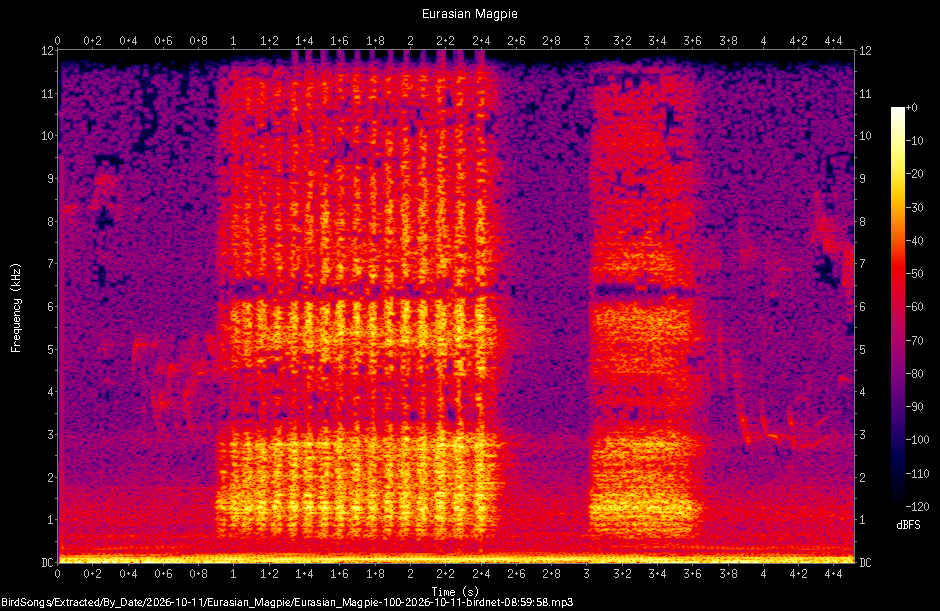Click the file path ending in birdnet-08:59:58.mp3
This screenshot has width=940, height=611.
tap(287, 603)
